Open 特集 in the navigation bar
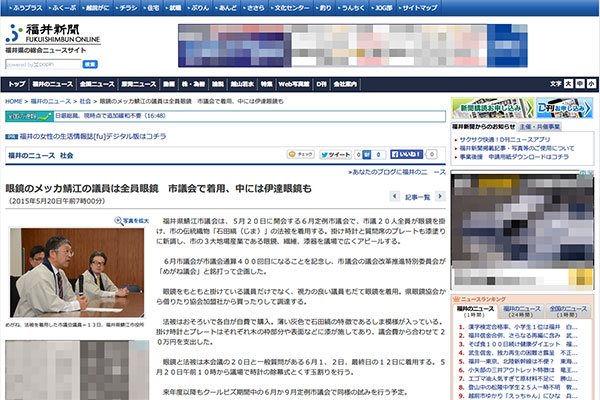600x400 pixels. click(x=266, y=84)
